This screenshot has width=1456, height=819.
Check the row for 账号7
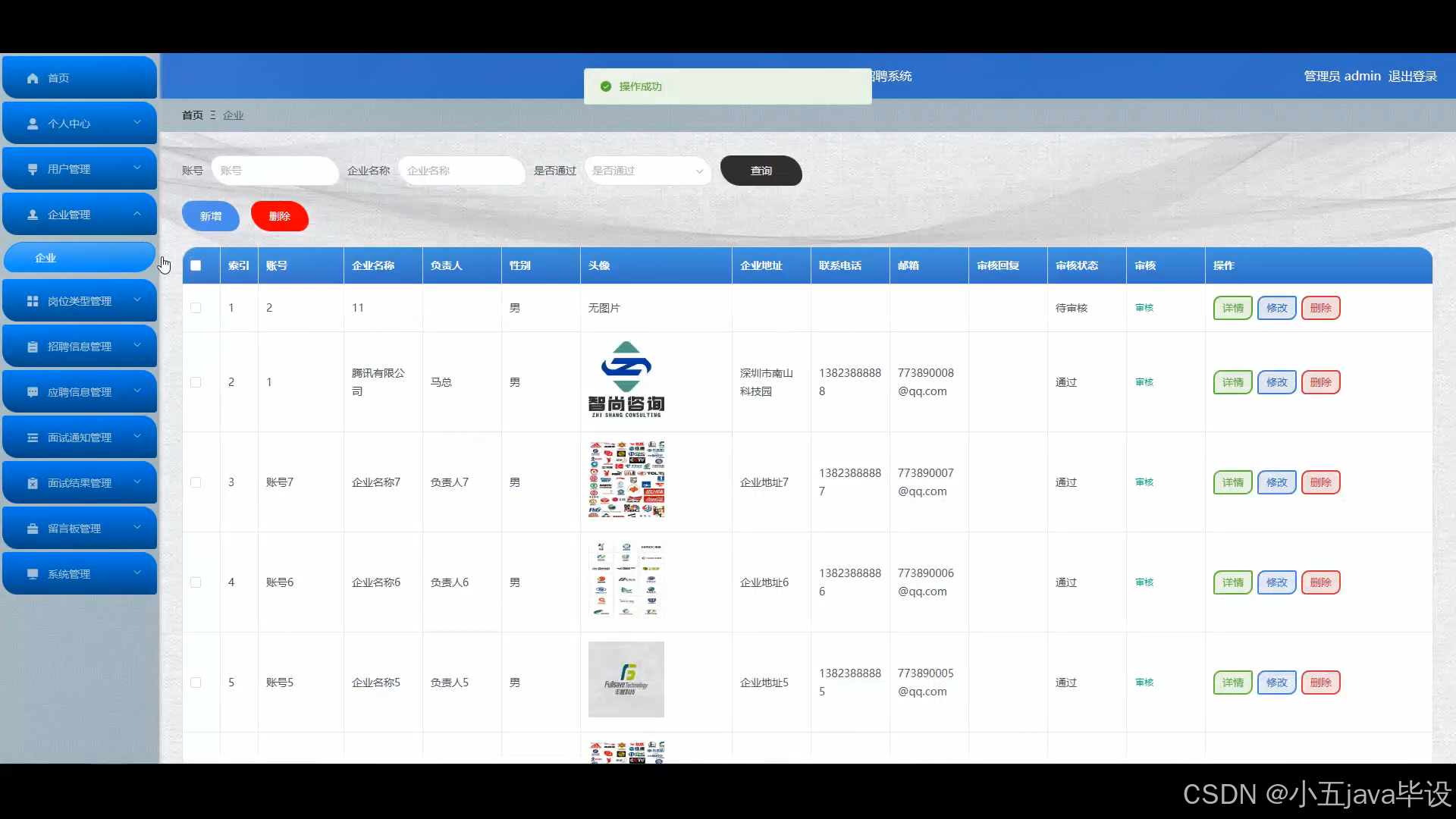[x=196, y=482]
